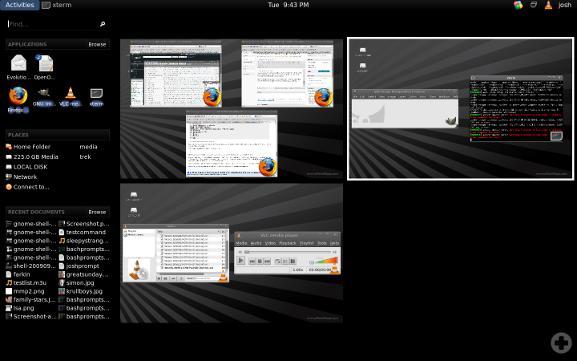This screenshot has width=577, height=361.
Task: Click the thumbnail icon beside simon.jpg
Action: click(62, 283)
